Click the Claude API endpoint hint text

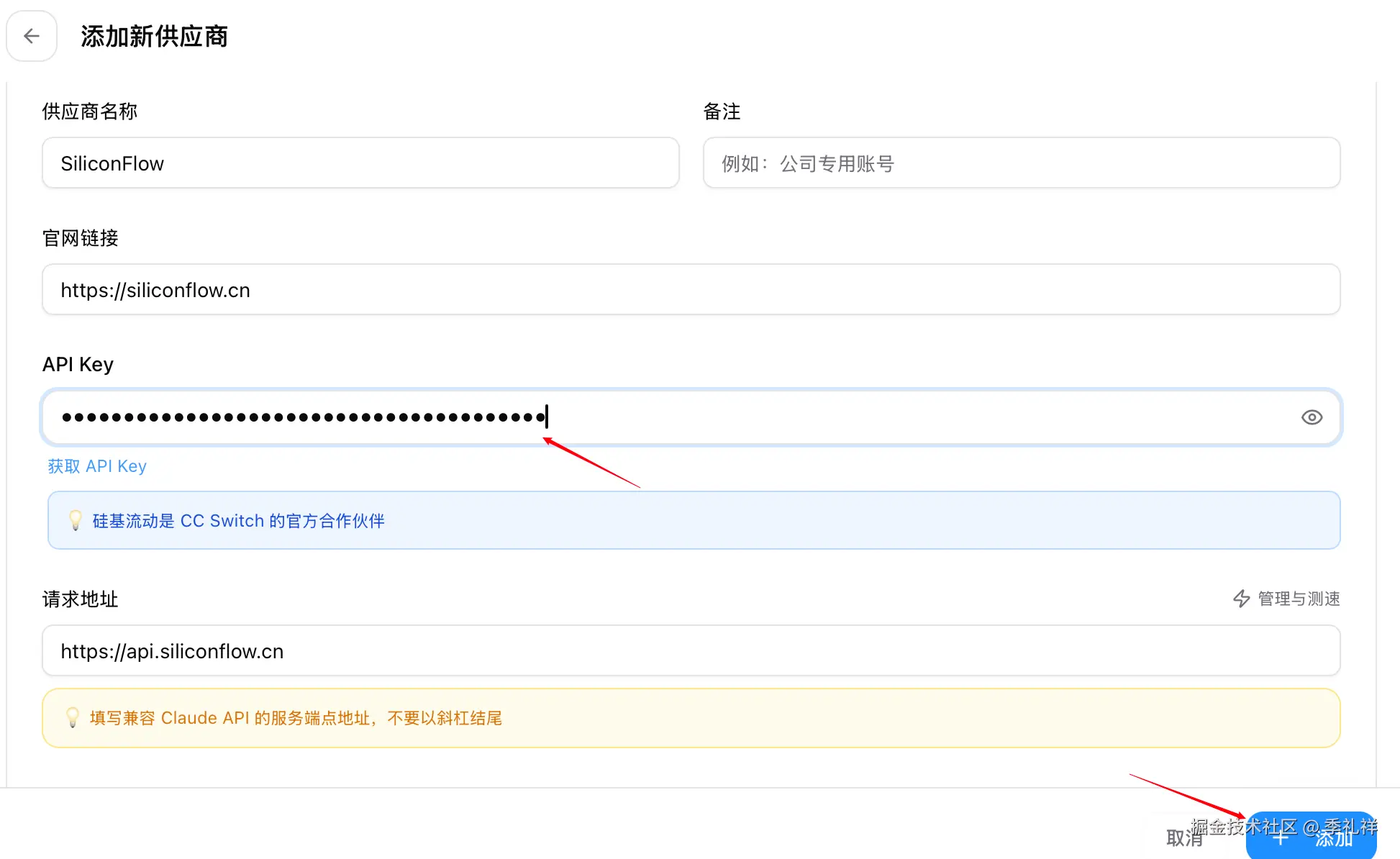click(x=296, y=718)
